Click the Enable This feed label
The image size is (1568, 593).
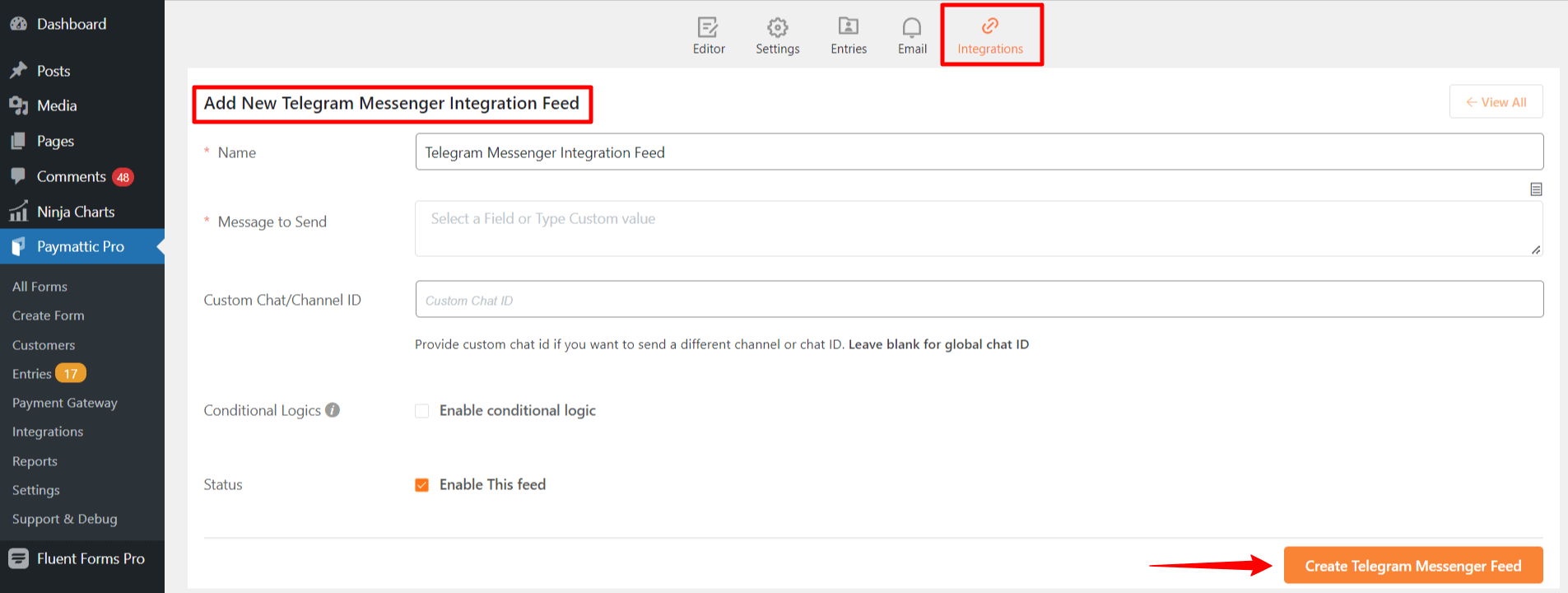pyautogui.click(x=492, y=484)
